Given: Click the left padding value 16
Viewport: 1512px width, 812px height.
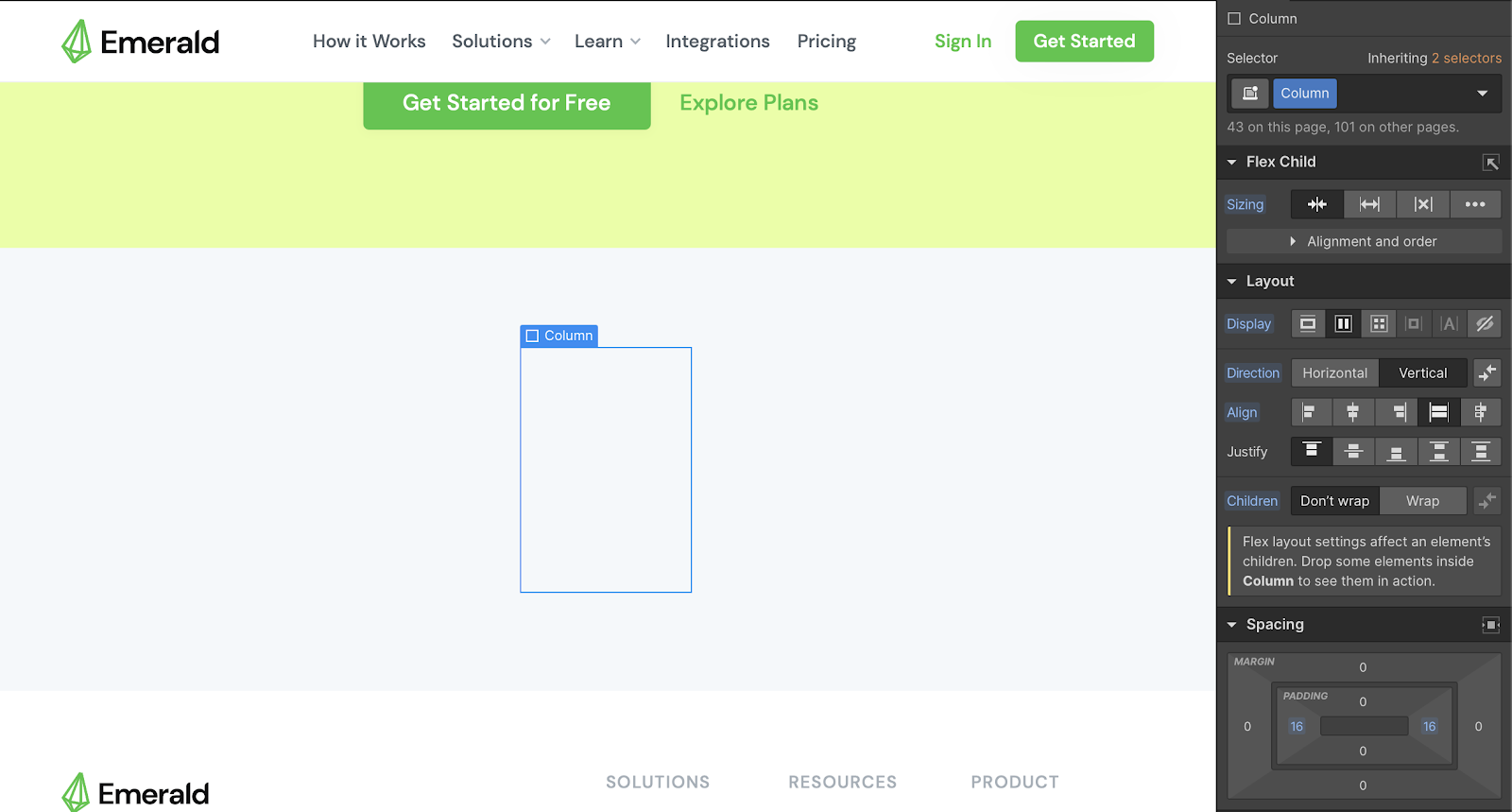Looking at the screenshot, I should point(1297,727).
